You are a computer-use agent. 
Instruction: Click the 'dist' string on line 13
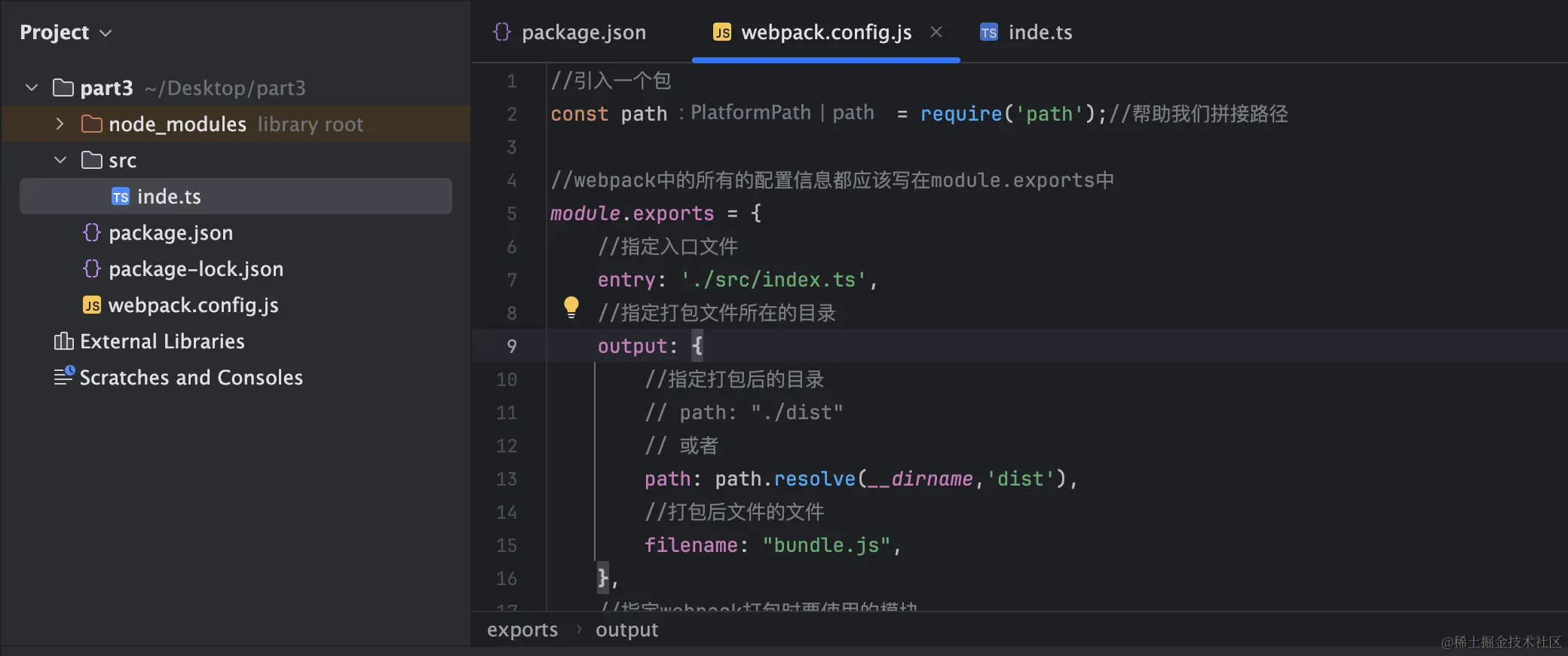[x=1020, y=479]
